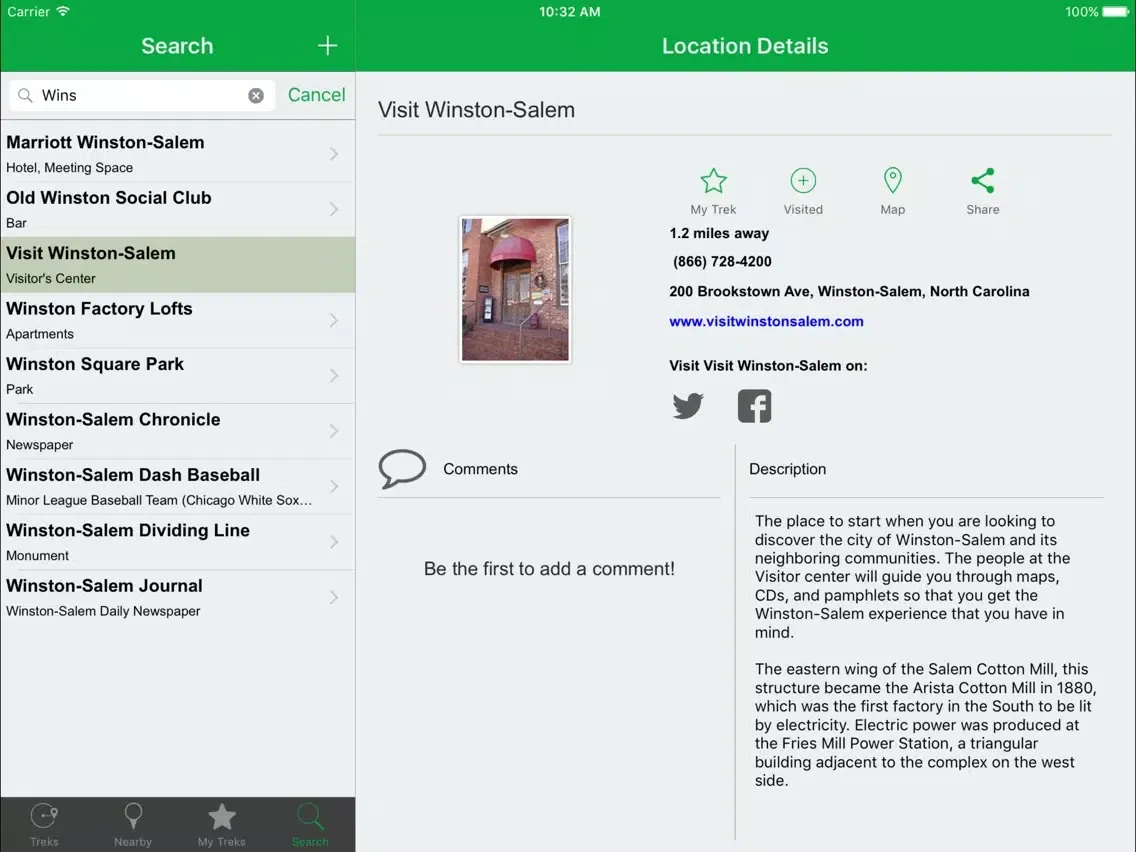
Task: Mark location as Visited
Action: (x=803, y=180)
